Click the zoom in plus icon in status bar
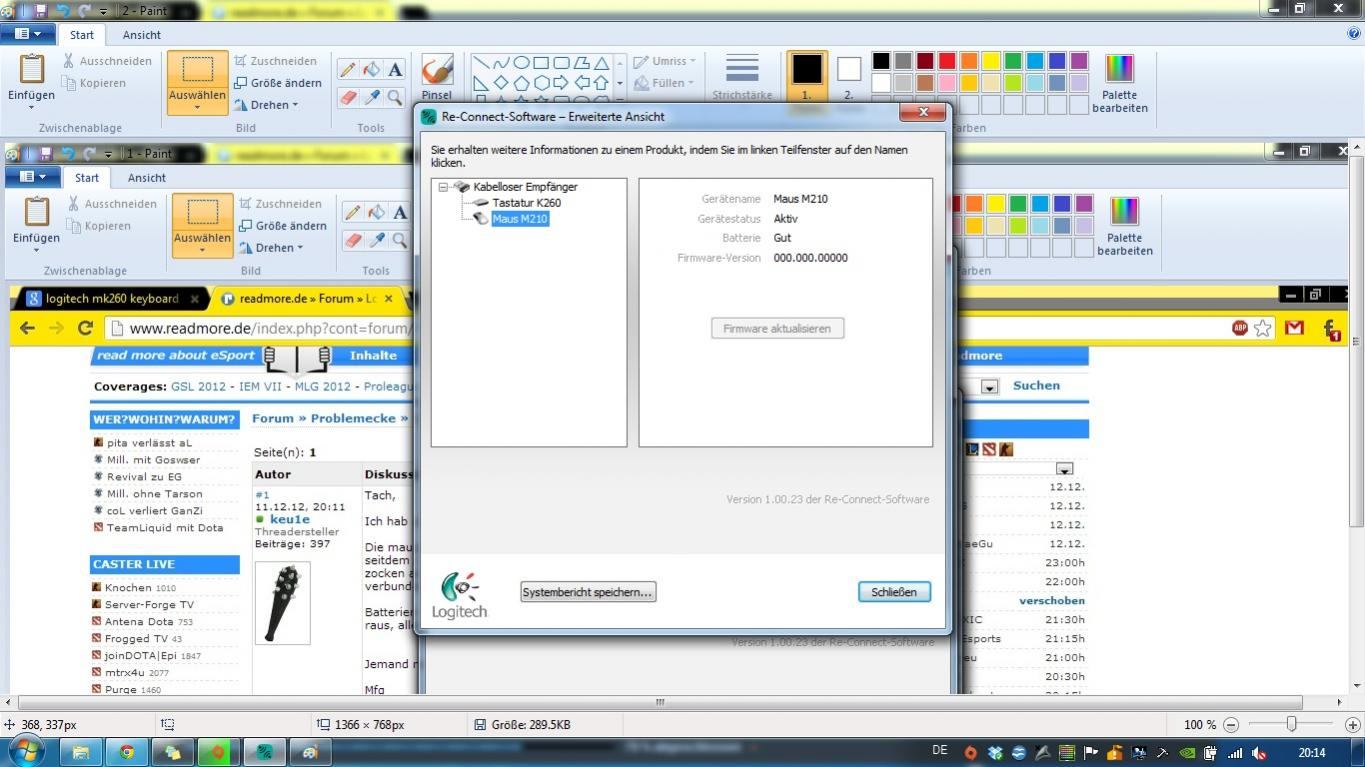The height and width of the screenshot is (767, 1365). pyautogui.click(x=1353, y=725)
